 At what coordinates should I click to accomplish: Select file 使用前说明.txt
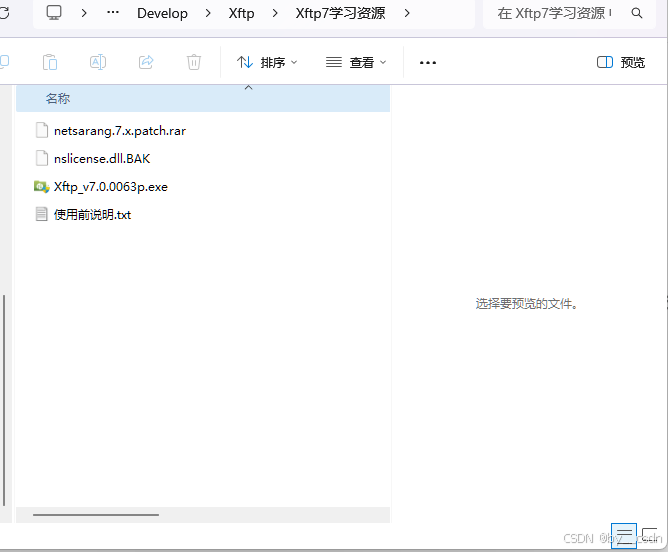(92, 214)
